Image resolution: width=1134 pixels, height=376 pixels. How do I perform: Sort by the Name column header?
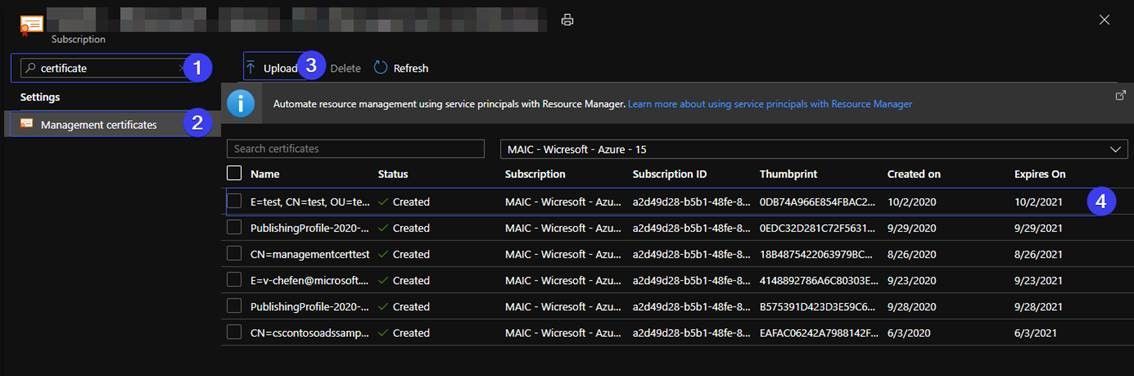click(x=265, y=174)
